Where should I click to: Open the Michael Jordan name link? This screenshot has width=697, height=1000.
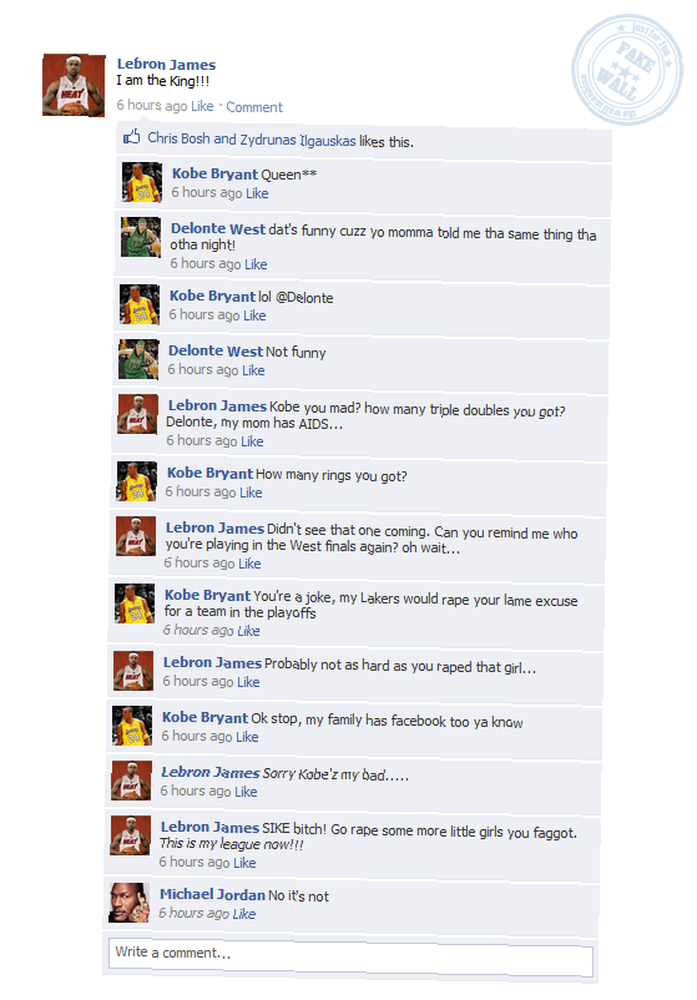tap(212, 895)
